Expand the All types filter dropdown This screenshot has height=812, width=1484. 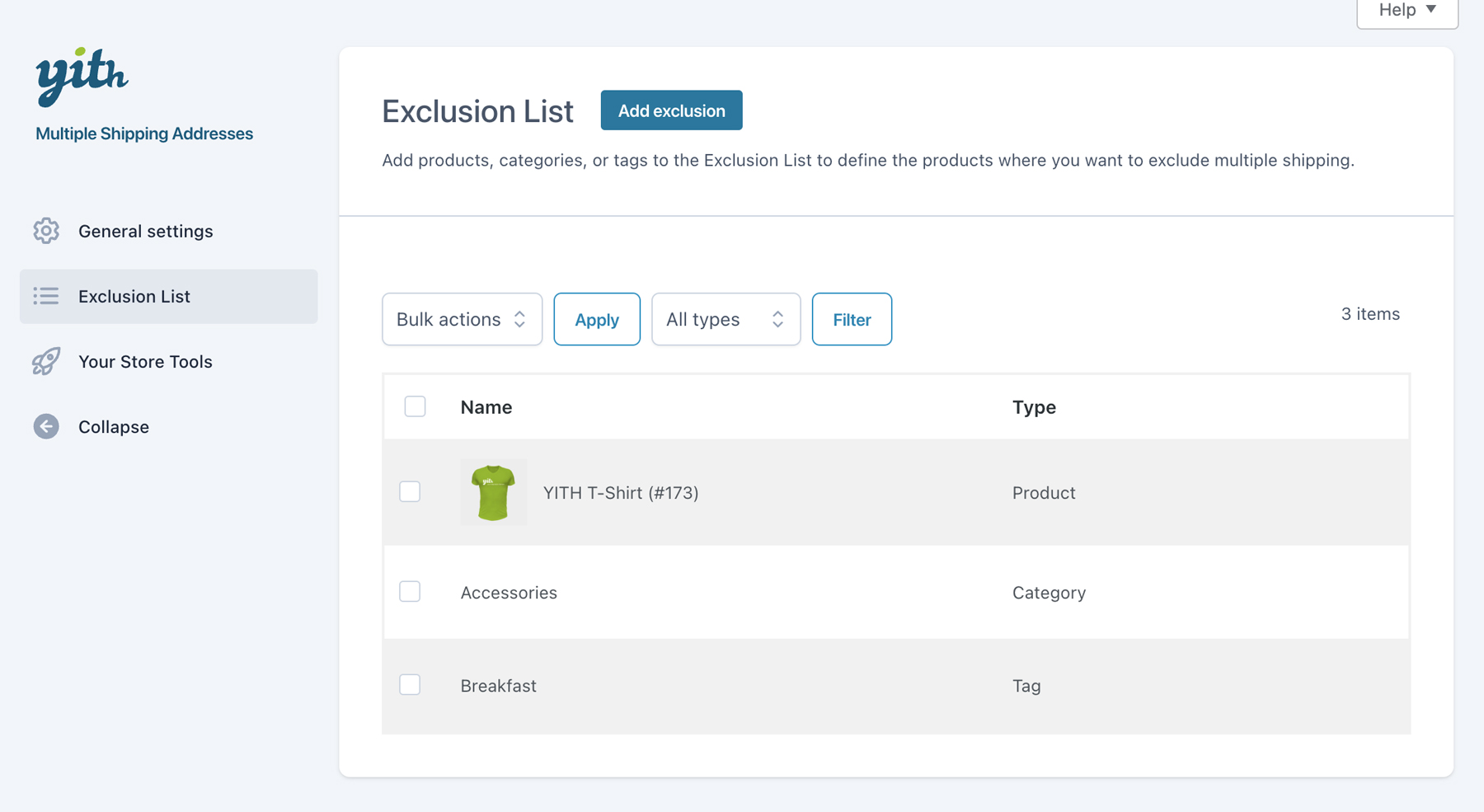(726, 319)
